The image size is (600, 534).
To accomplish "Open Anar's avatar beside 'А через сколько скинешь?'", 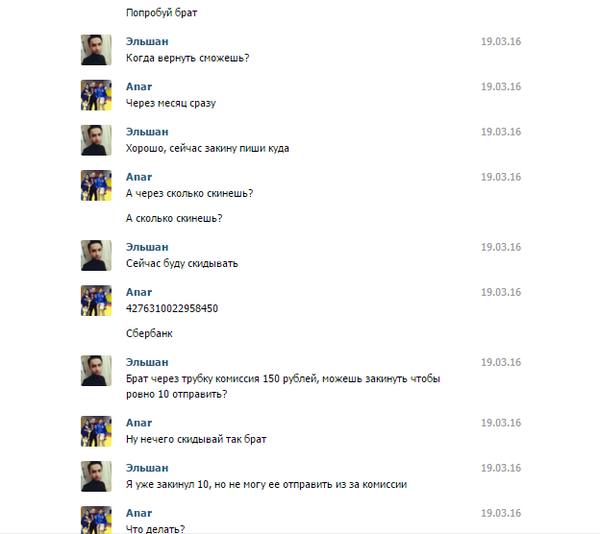I will click(x=95, y=186).
